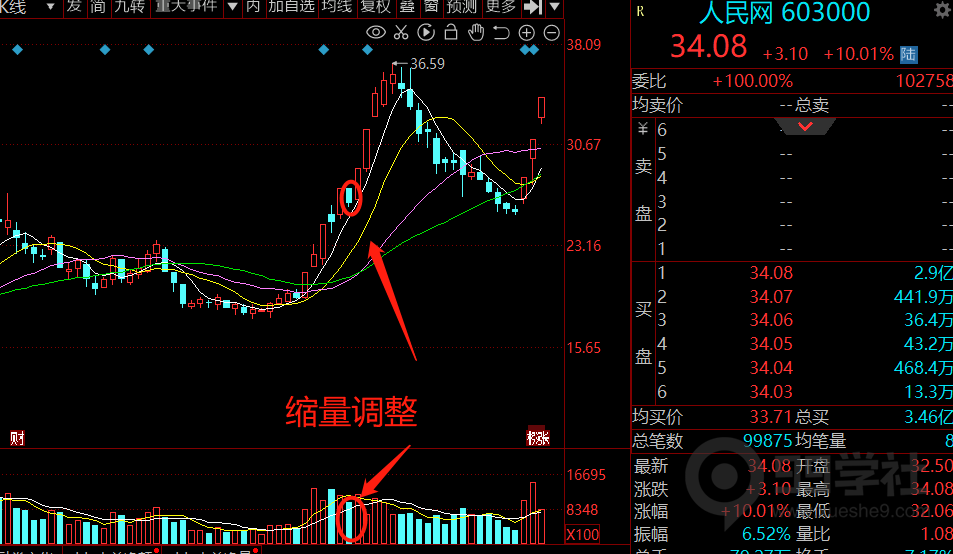Image resolution: width=953 pixels, height=554 pixels.
Task: Start chart replay with the circular play icon
Action: pos(426,33)
